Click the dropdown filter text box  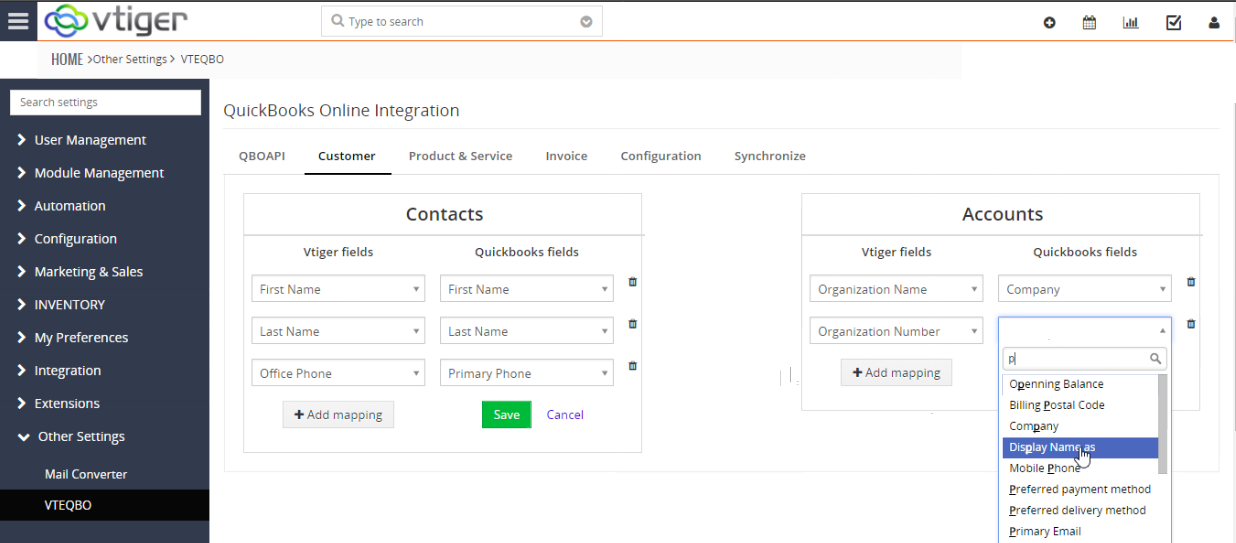click(1085, 358)
